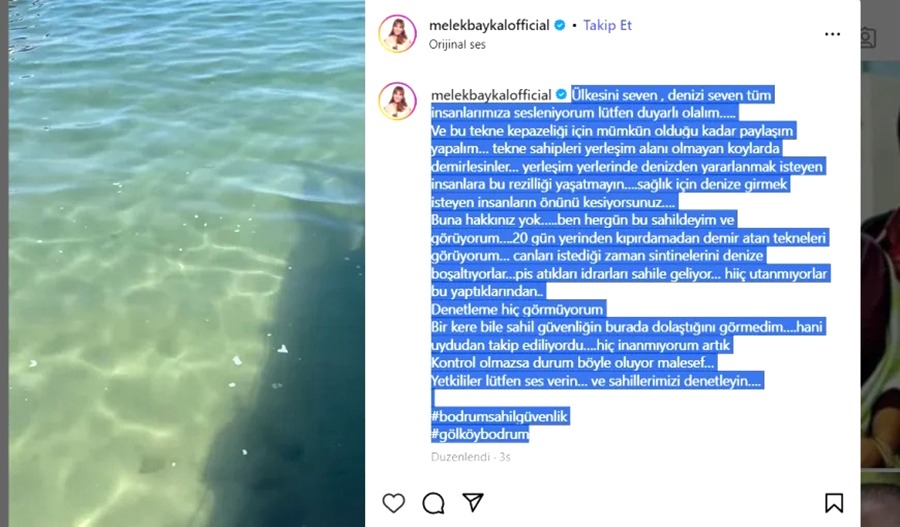The height and width of the screenshot is (527, 900).
Task: Click the profile avatar next to the caption
Action: click(x=397, y=101)
